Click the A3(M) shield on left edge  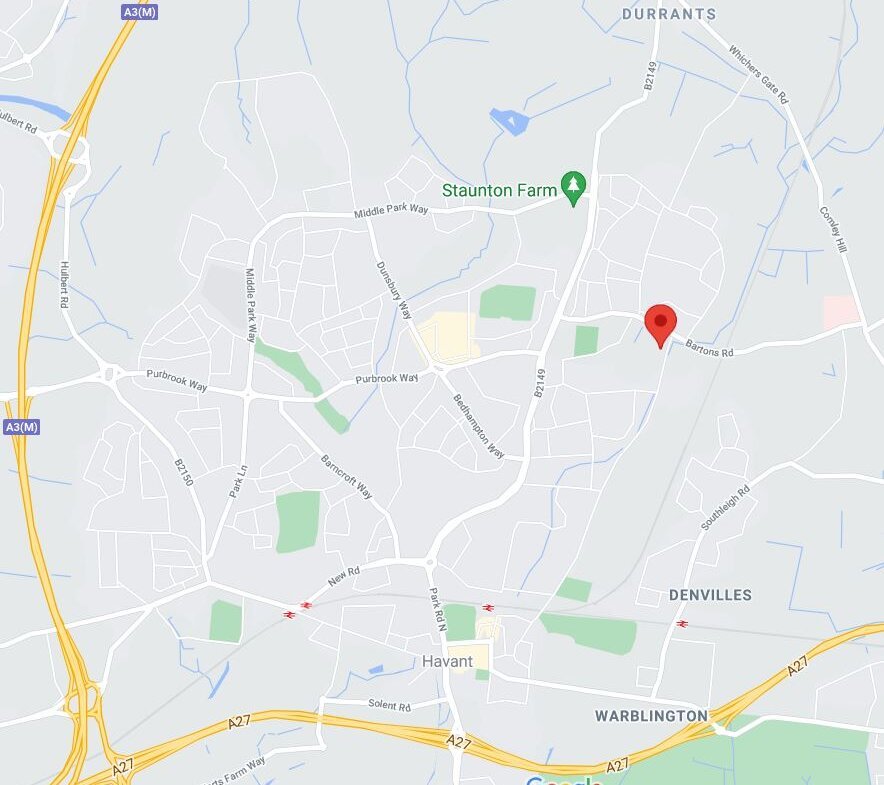click(x=21, y=427)
